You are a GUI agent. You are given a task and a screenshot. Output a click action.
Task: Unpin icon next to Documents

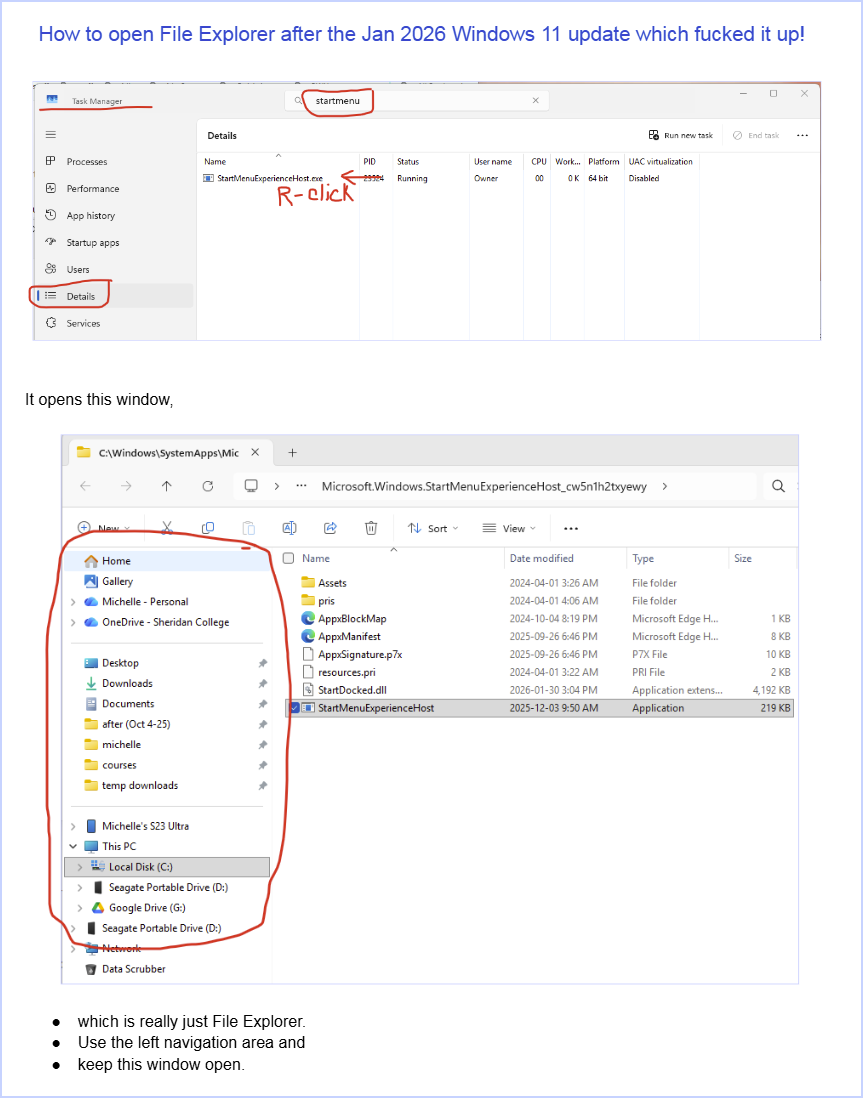click(262, 704)
